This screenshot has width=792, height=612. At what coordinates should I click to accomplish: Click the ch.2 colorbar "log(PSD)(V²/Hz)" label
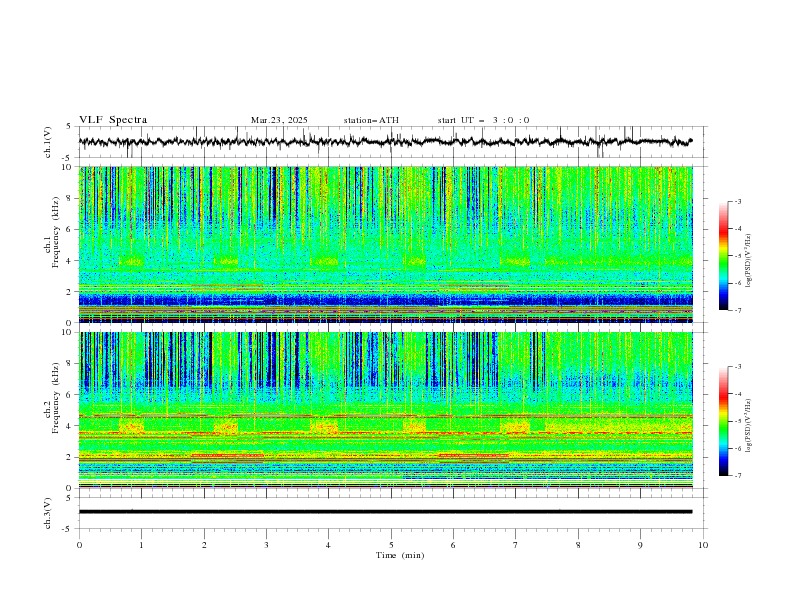click(749, 425)
